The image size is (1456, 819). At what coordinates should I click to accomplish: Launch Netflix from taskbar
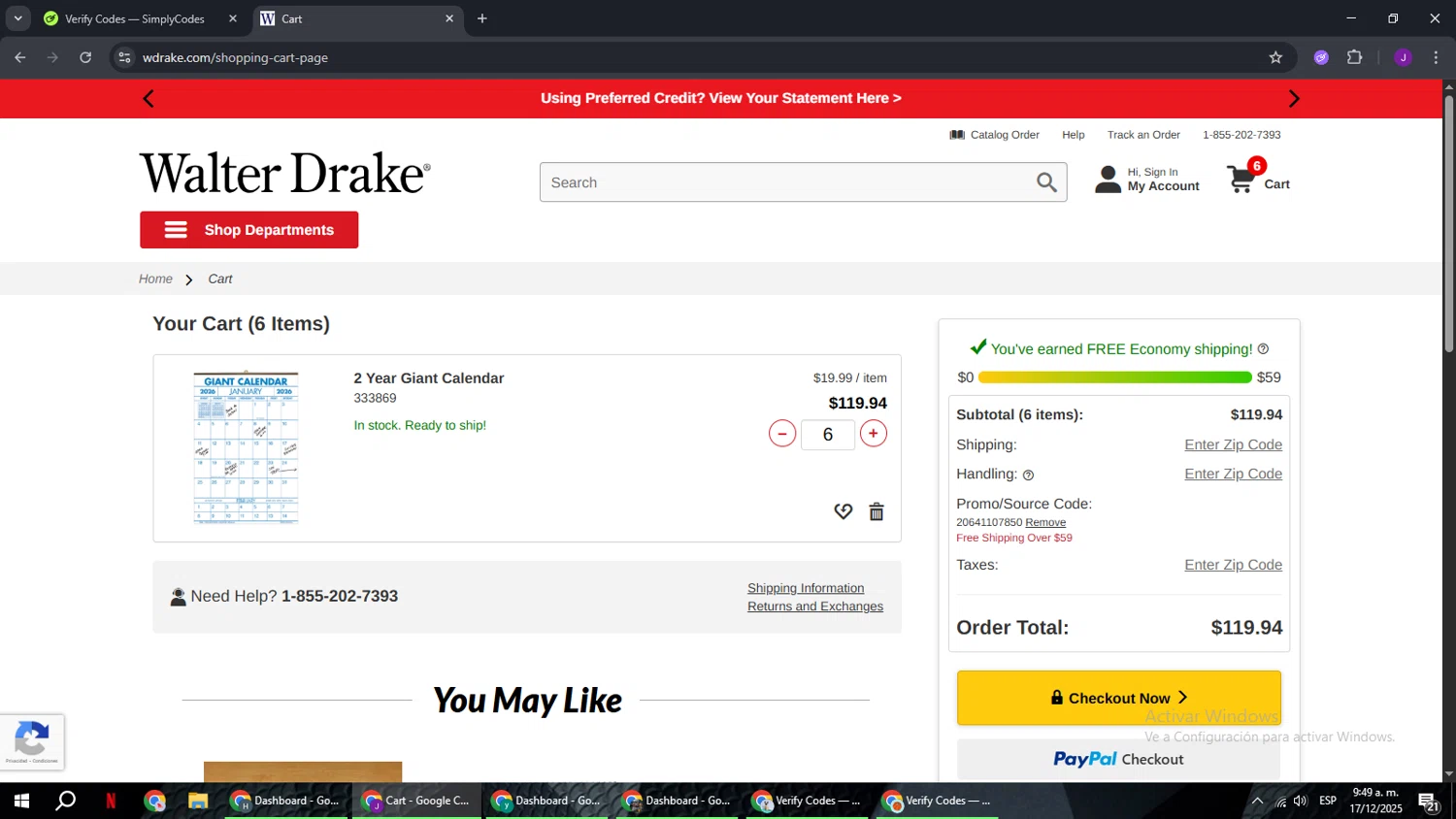coord(111,801)
